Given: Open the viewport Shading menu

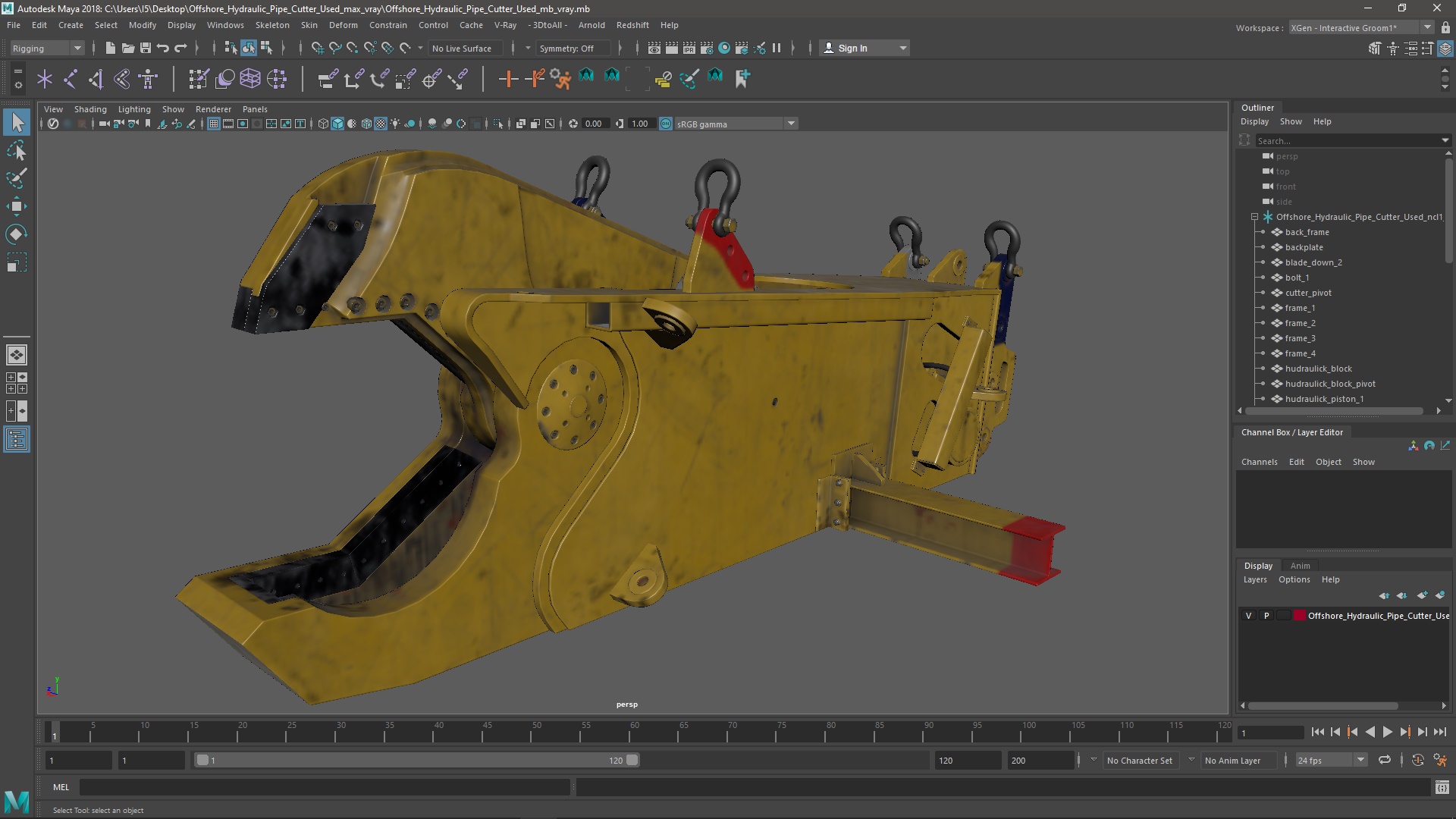Looking at the screenshot, I should pyautogui.click(x=90, y=109).
